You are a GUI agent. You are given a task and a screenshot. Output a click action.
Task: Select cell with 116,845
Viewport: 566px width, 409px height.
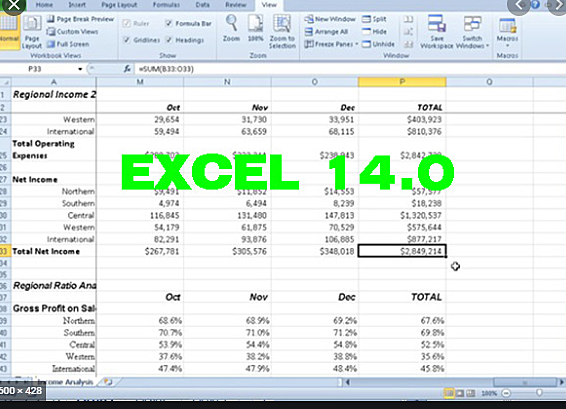click(x=140, y=216)
